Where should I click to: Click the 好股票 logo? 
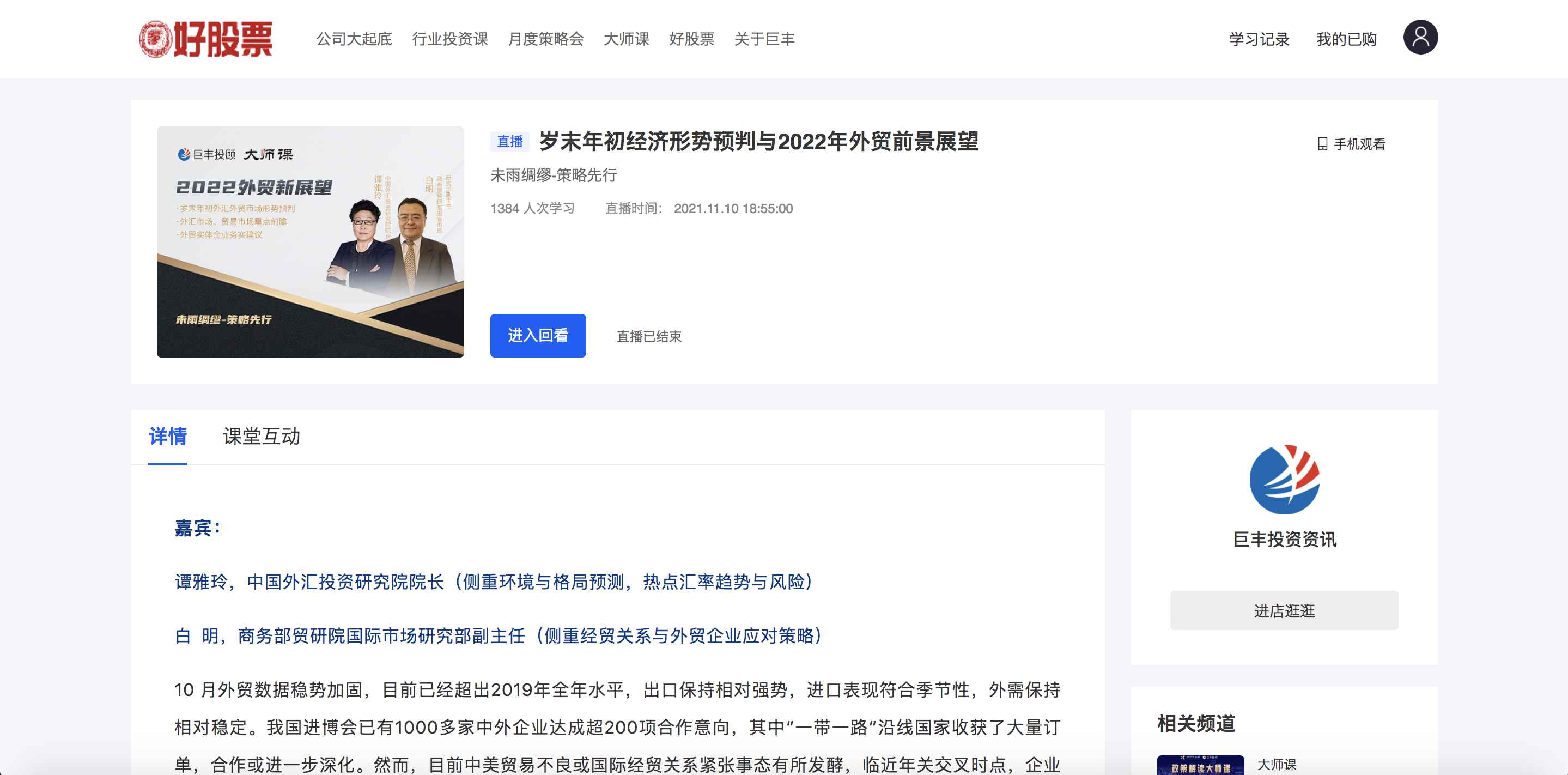[x=206, y=39]
